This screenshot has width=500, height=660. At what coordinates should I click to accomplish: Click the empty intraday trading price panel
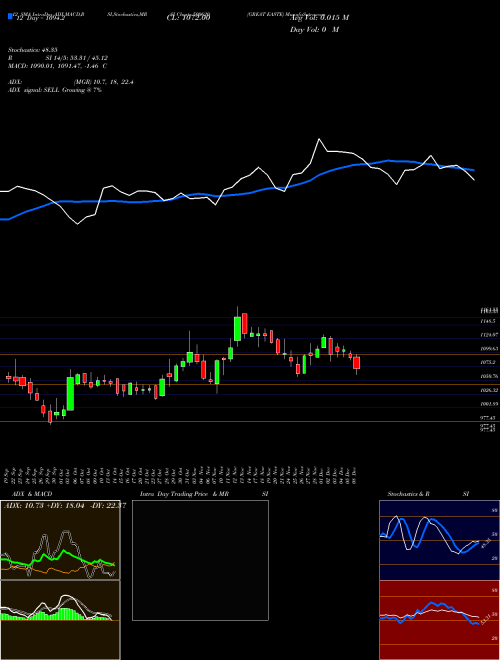coord(200,560)
